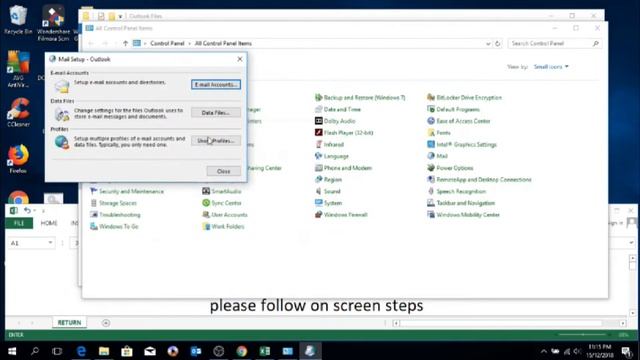Screen dimensions: 640x360
Task: Open the Show Profiles button
Action: point(216,141)
